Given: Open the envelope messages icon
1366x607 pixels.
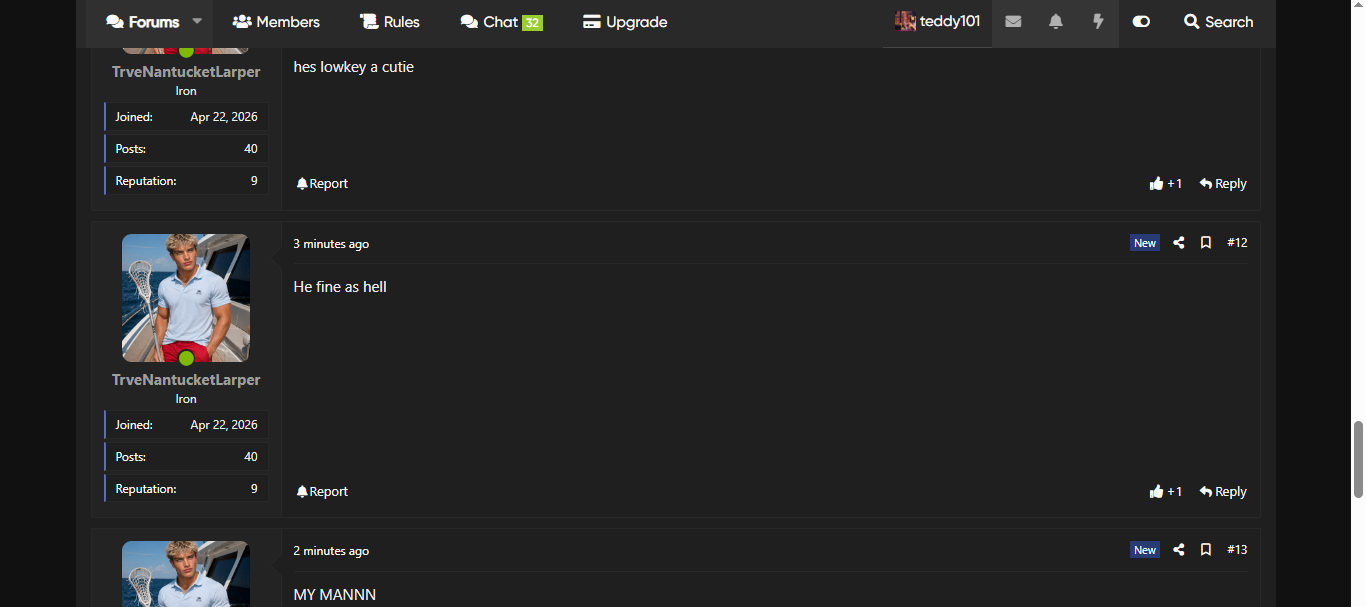Looking at the screenshot, I should click(x=1013, y=22).
